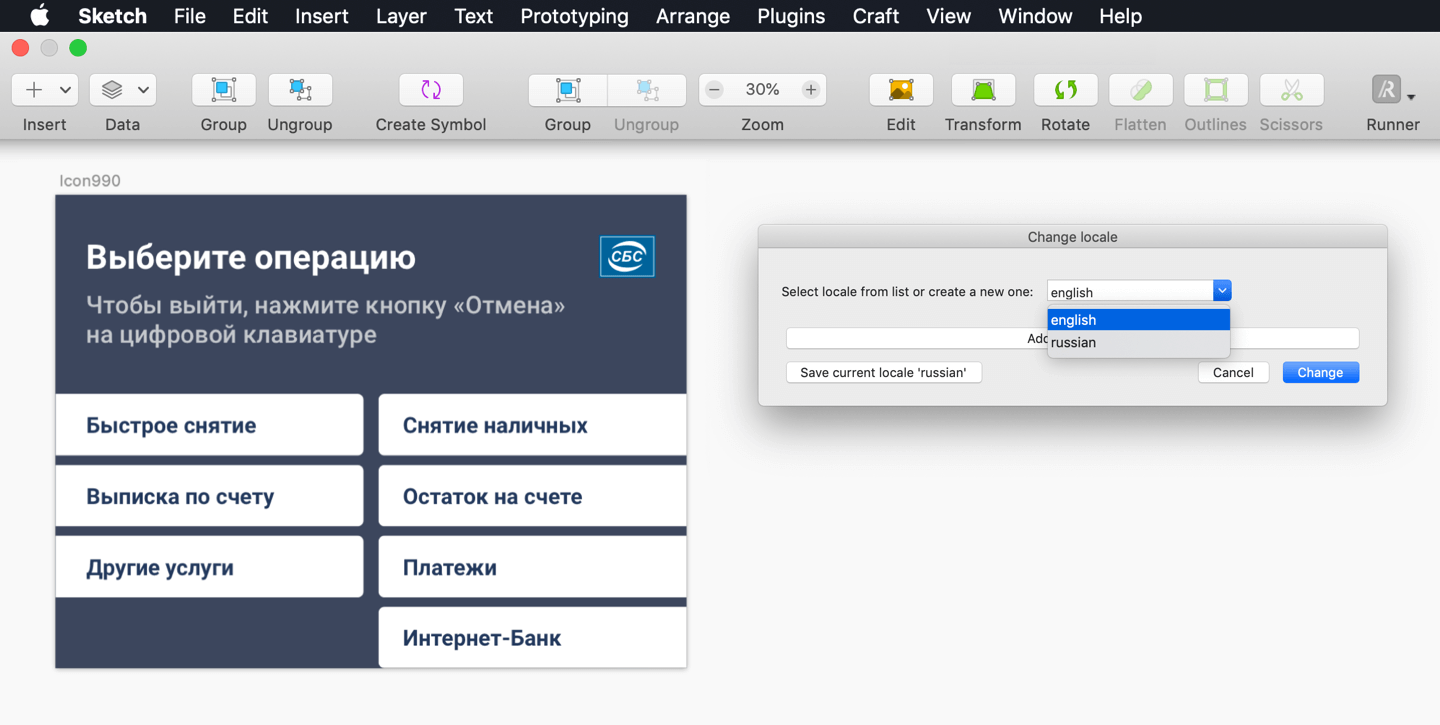This screenshot has width=1440, height=725.
Task: Click the Outlines tool icon
Action: [x=1215, y=90]
